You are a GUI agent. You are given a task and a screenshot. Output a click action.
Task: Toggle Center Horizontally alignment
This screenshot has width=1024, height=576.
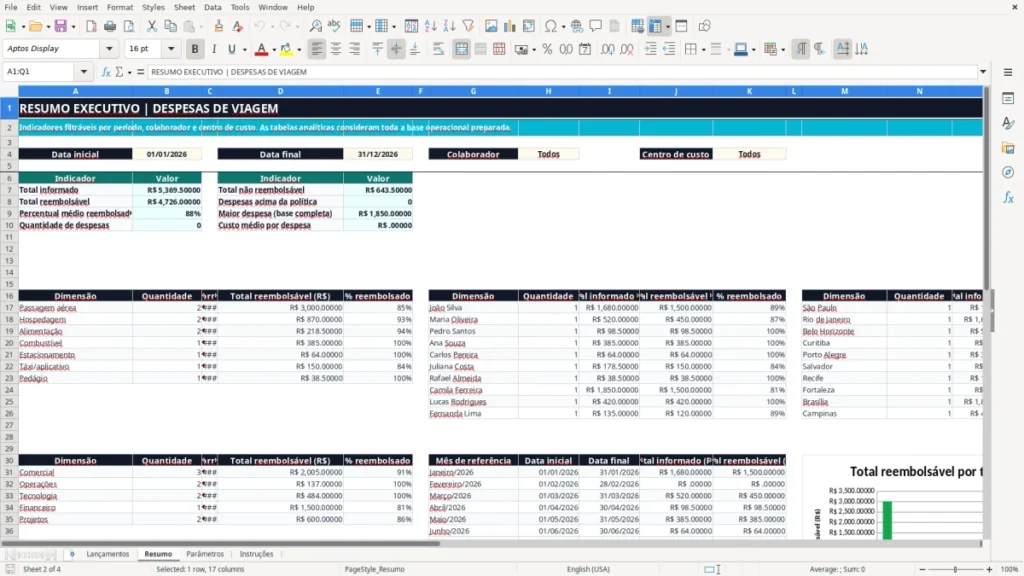coord(336,49)
